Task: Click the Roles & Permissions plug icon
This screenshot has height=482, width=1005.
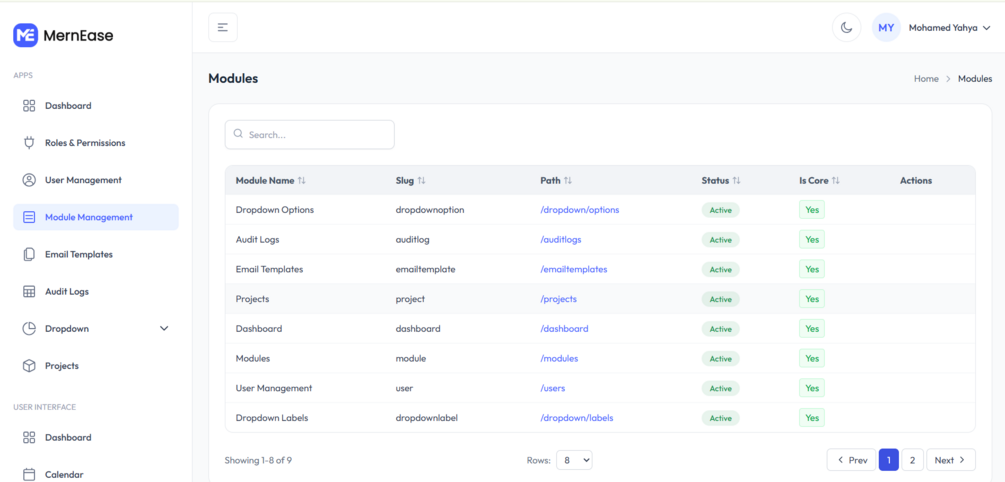Action: pos(29,143)
